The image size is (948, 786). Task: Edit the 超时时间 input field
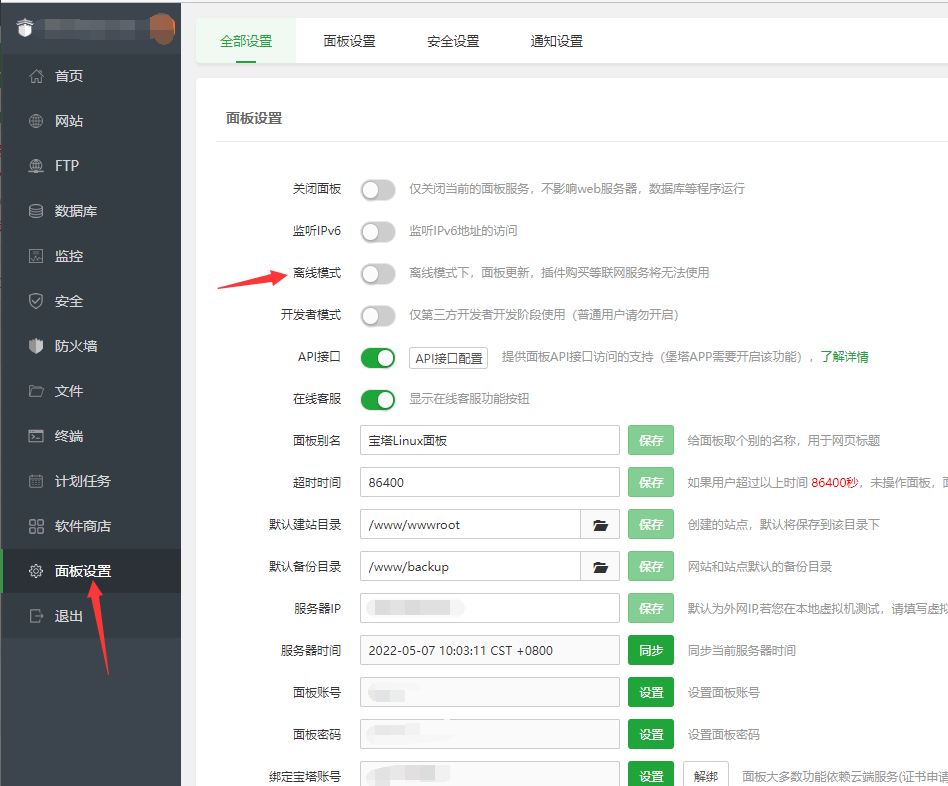(490, 482)
